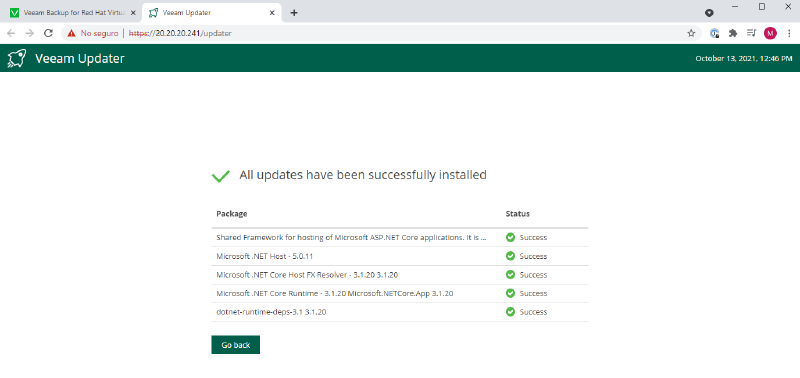800x378 pixels.
Task: Select Microsoft .NET Host - 5.0.11 row
Action: pyautogui.click(x=399, y=256)
